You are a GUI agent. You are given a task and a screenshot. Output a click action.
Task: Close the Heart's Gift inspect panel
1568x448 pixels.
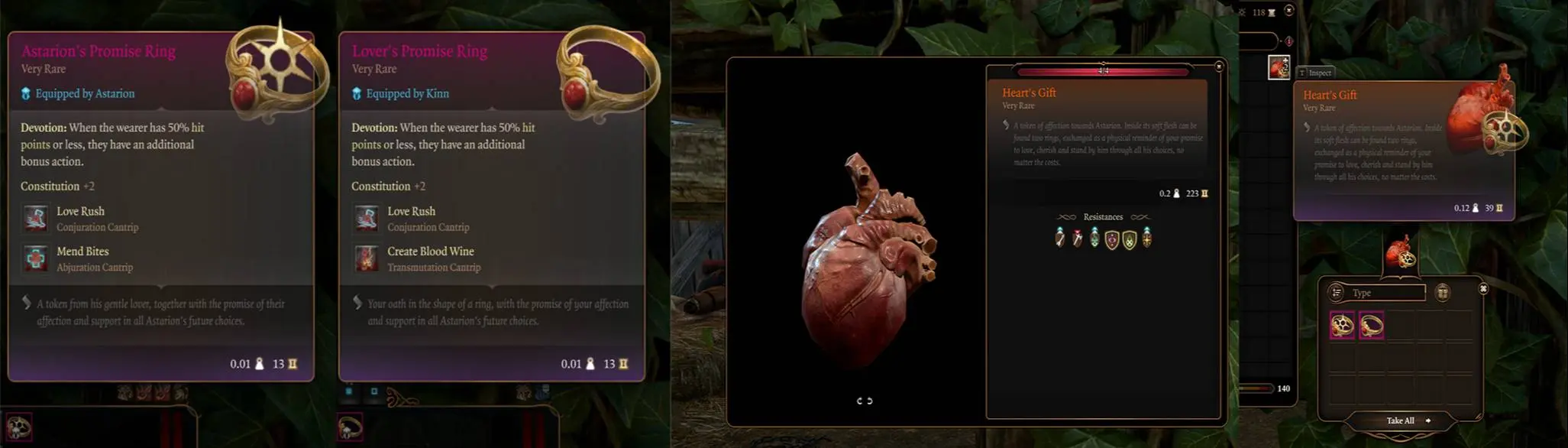(1219, 67)
